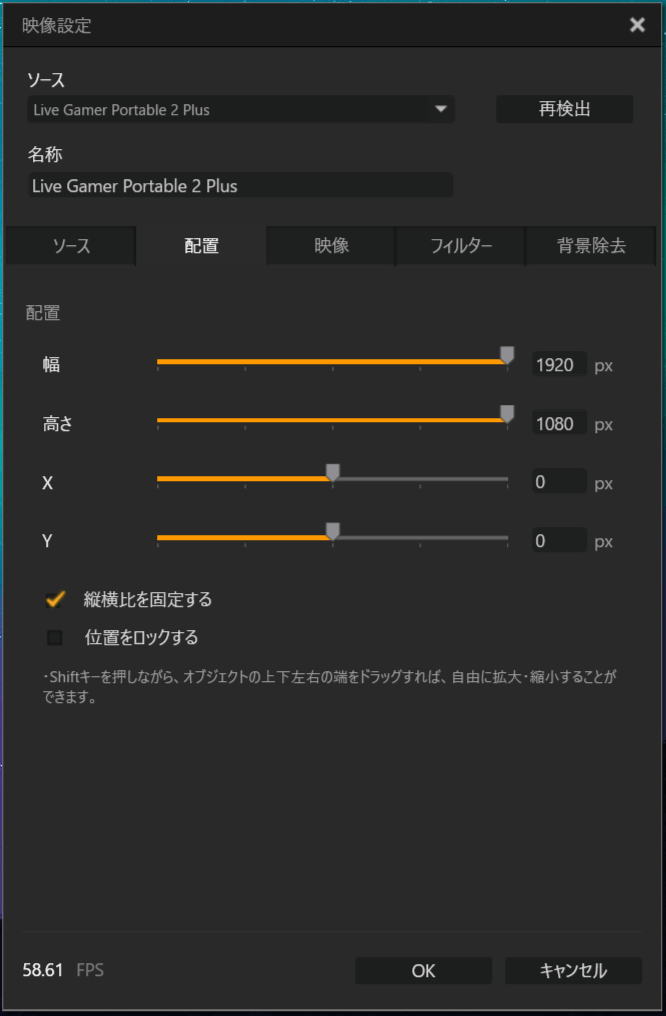This screenshot has width=666, height=1016.
Task: Click the 58.61 FPS readout
Action: [63, 970]
